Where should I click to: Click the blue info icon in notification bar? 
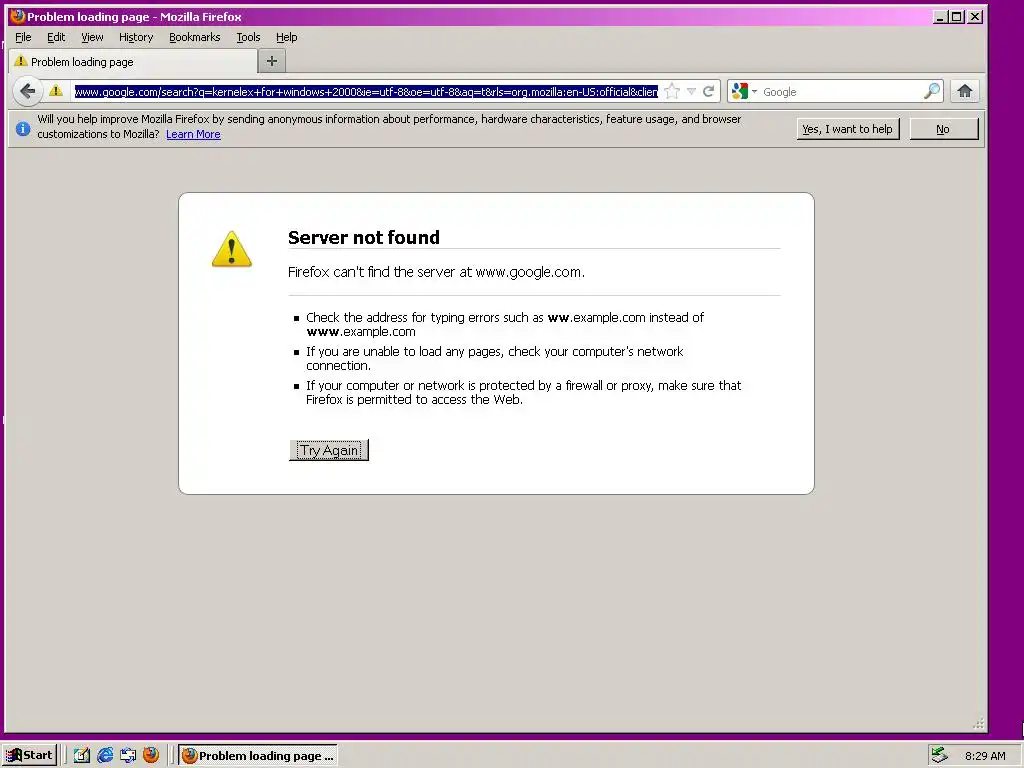click(22, 129)
